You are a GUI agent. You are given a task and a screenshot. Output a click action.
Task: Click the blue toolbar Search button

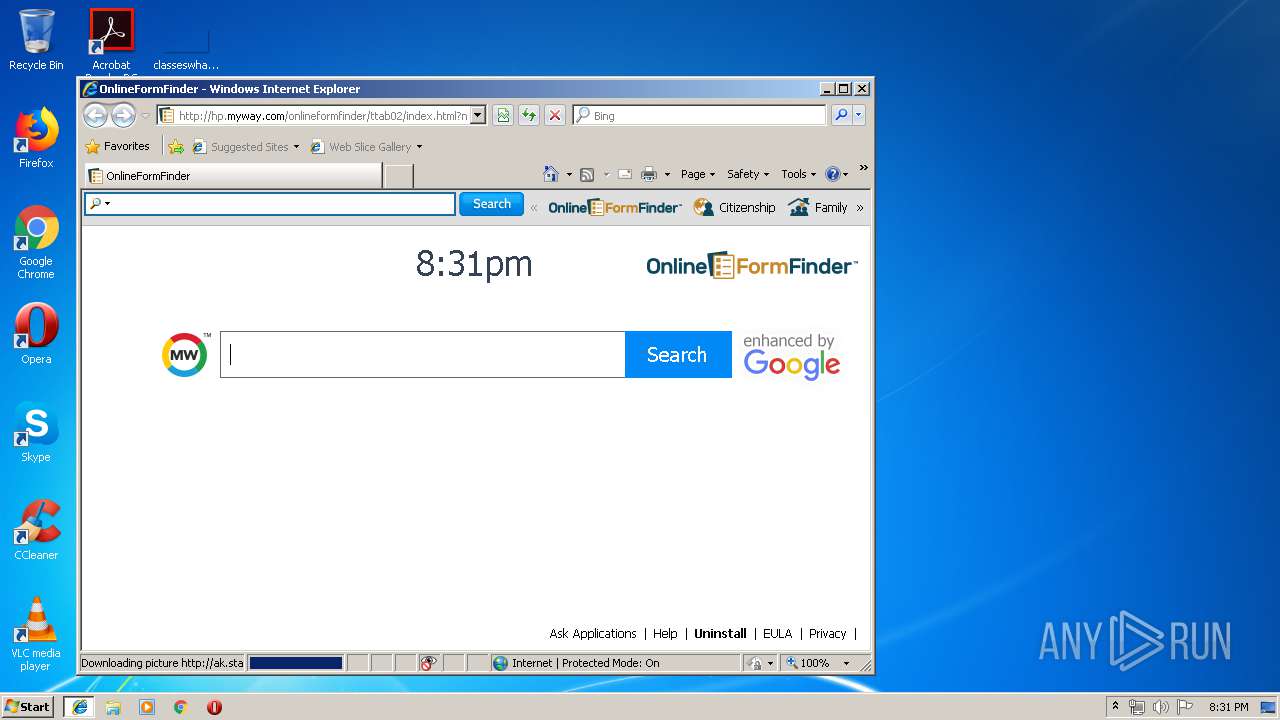point(491,204)
